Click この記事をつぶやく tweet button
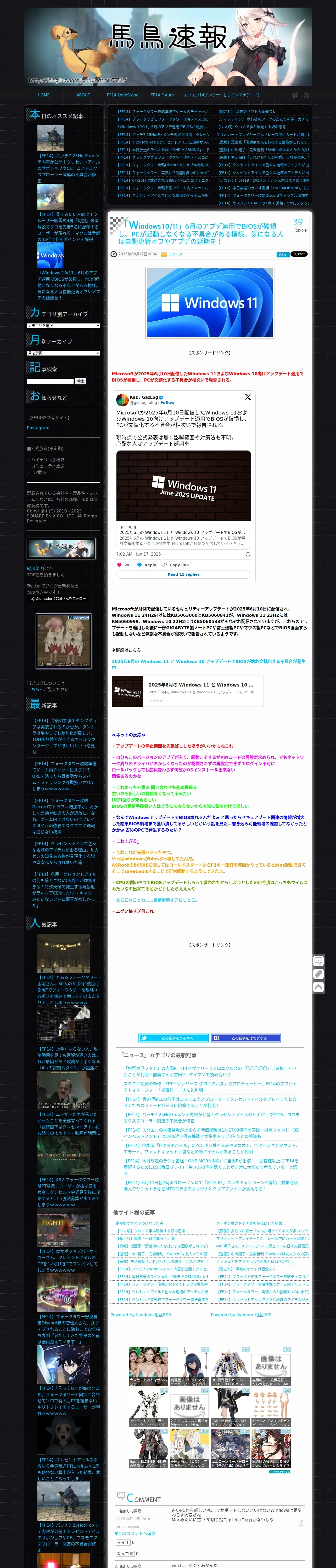 pos(174,1038)
